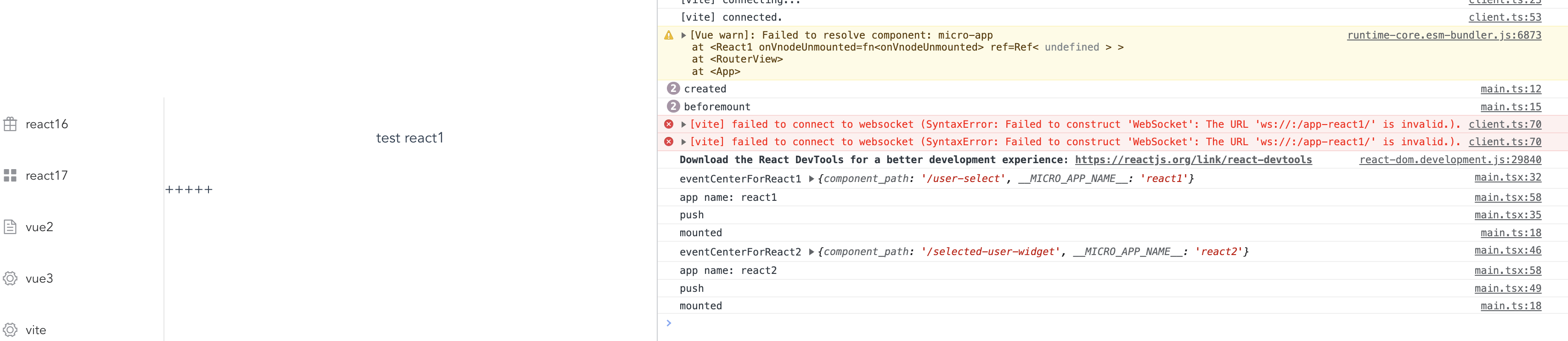Expand the eventCenterForReact1 object
Viewport: 1568px width, 341px height.
coord(812,179)
